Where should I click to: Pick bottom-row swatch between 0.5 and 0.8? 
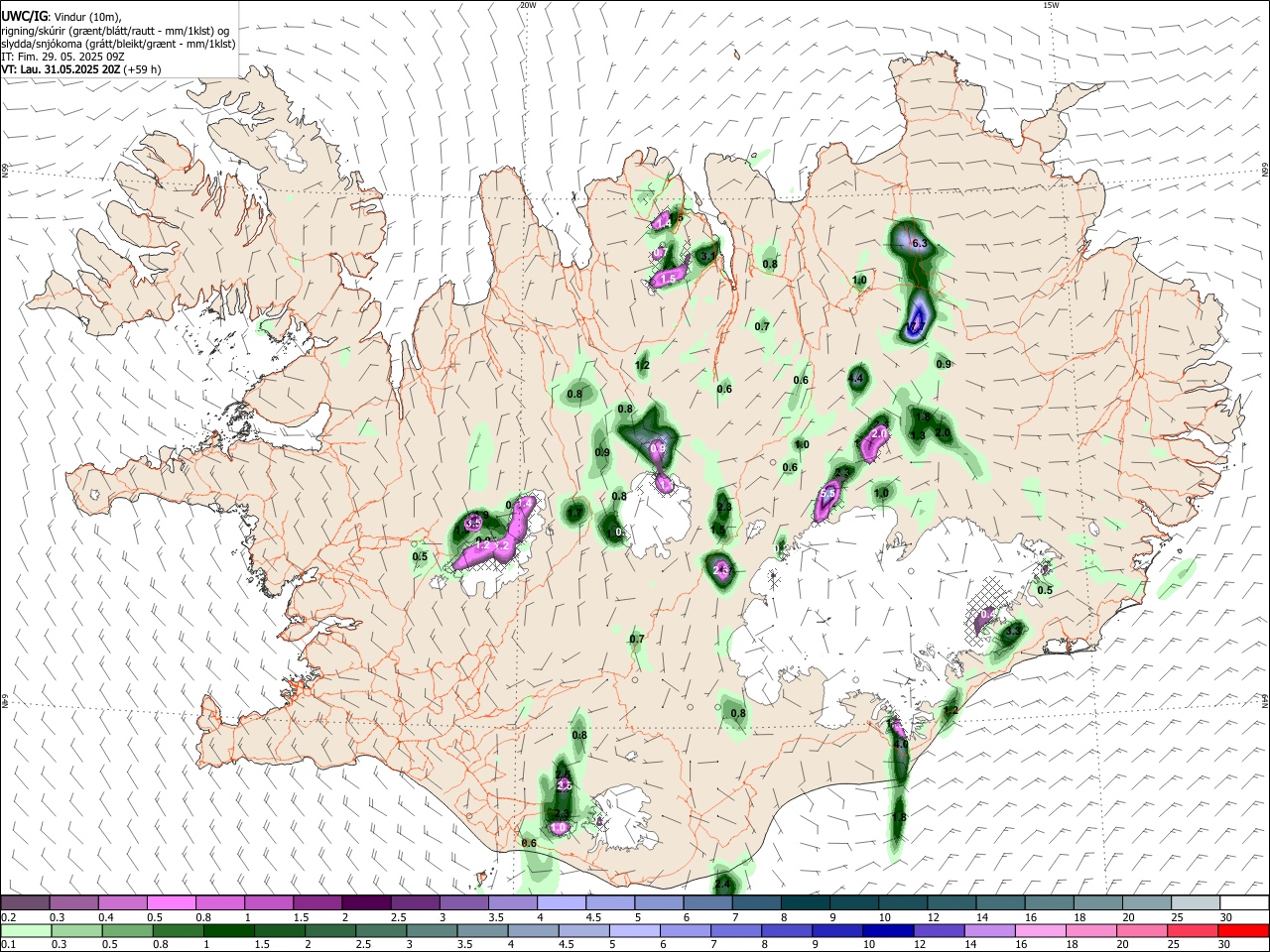127,930
